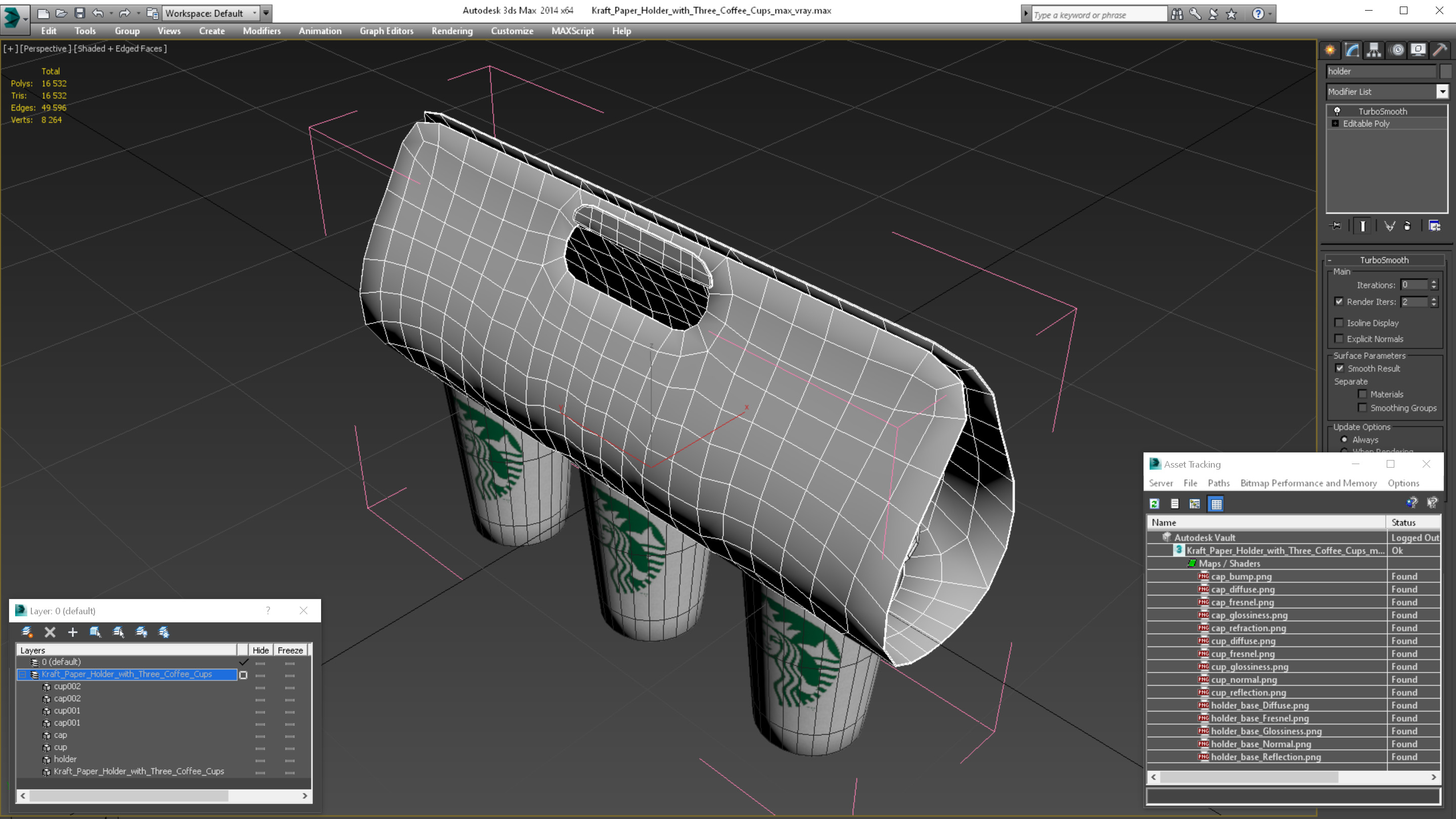Open the Graph Editors menu
The height and width of the screenshot is (819, 1456).
[387, 31]
